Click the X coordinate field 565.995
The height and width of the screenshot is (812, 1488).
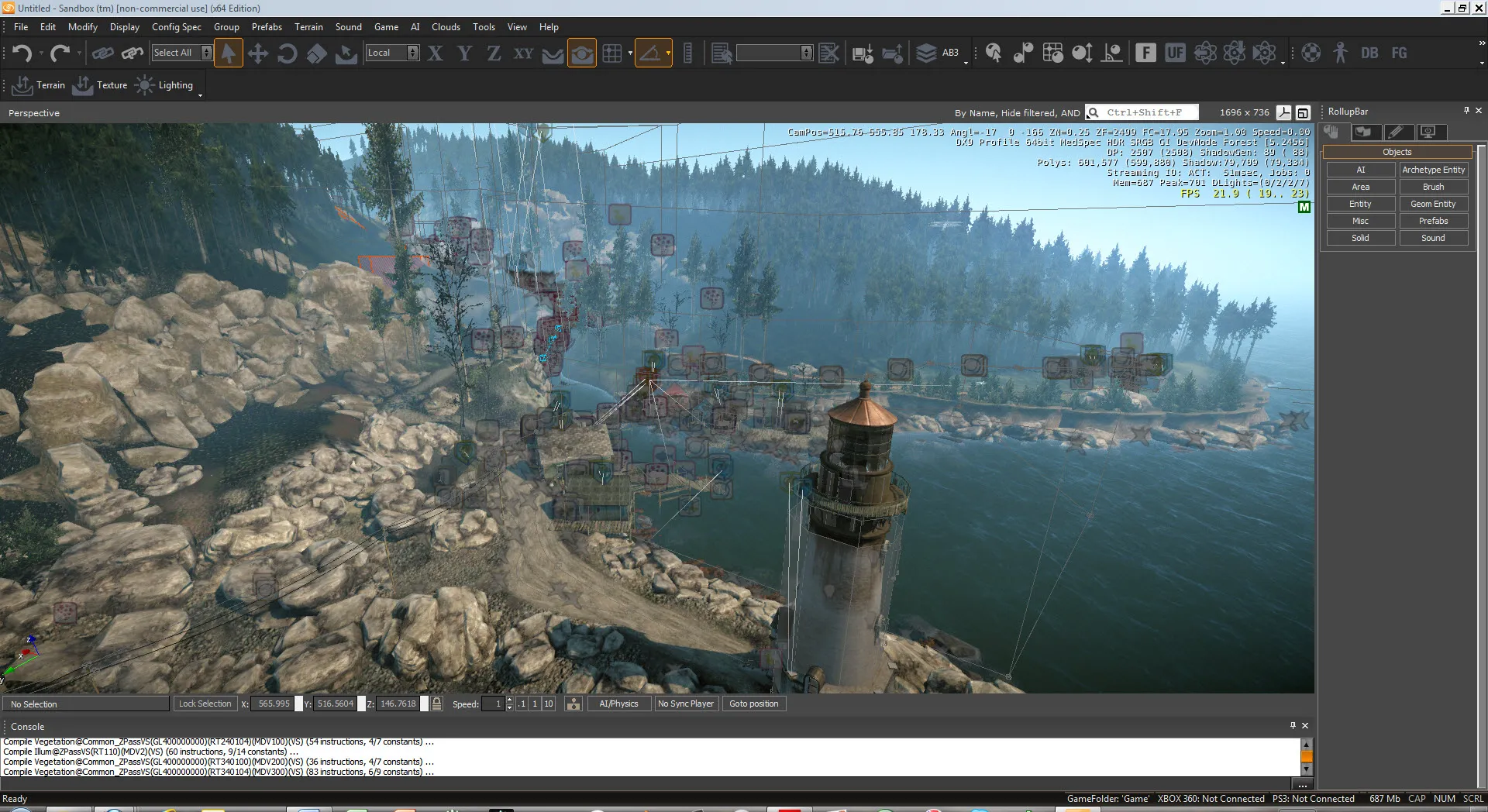274,704
